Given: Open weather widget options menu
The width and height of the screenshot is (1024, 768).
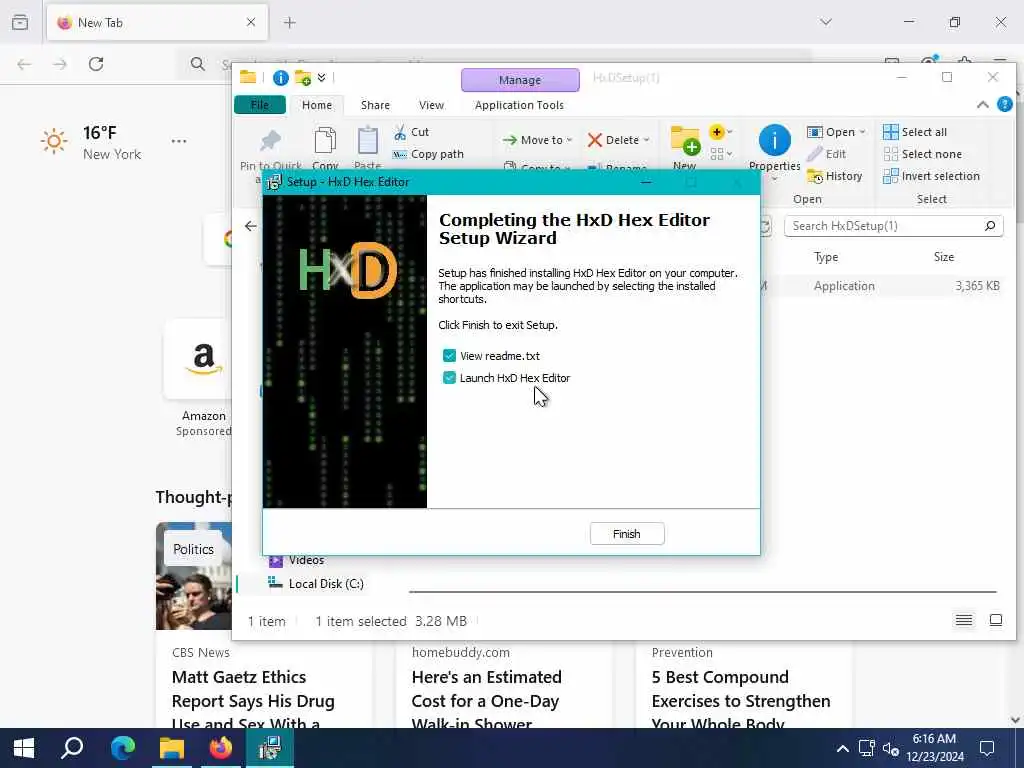Looking at the screenshot, I should 179,141.
